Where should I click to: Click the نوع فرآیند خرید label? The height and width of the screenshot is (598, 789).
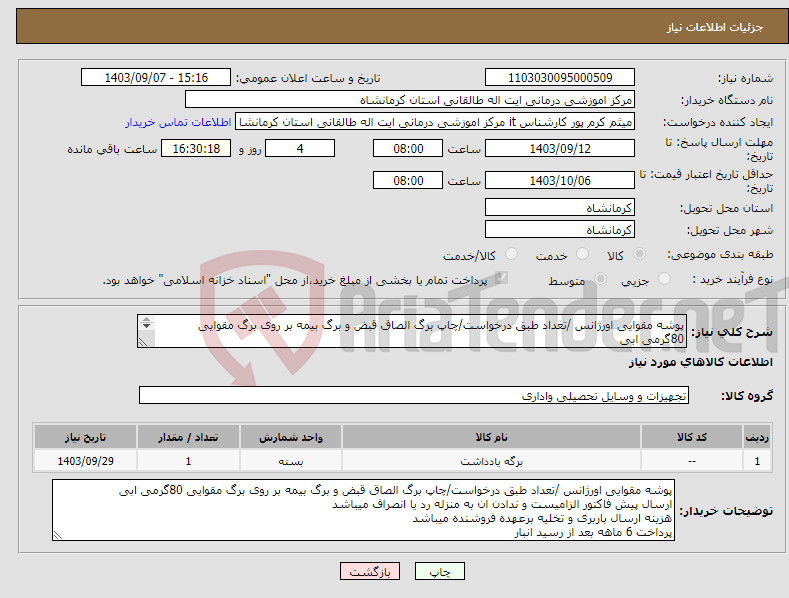coord(733,279)
